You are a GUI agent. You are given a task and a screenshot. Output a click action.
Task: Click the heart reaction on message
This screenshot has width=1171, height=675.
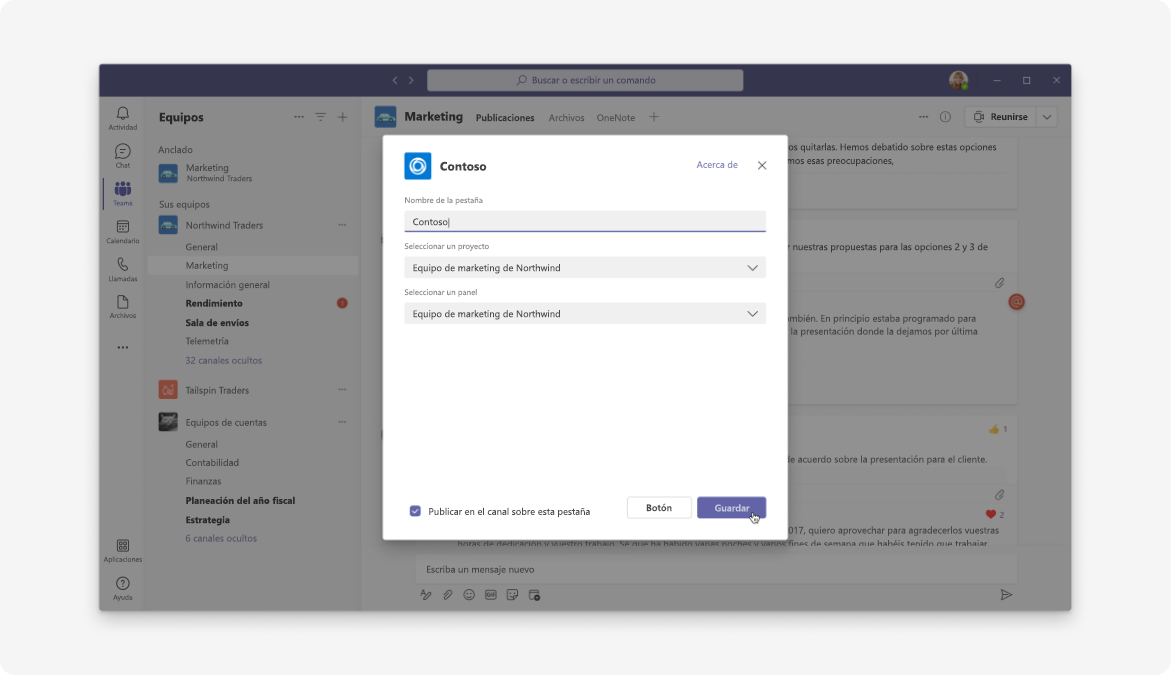click(991, 514)
